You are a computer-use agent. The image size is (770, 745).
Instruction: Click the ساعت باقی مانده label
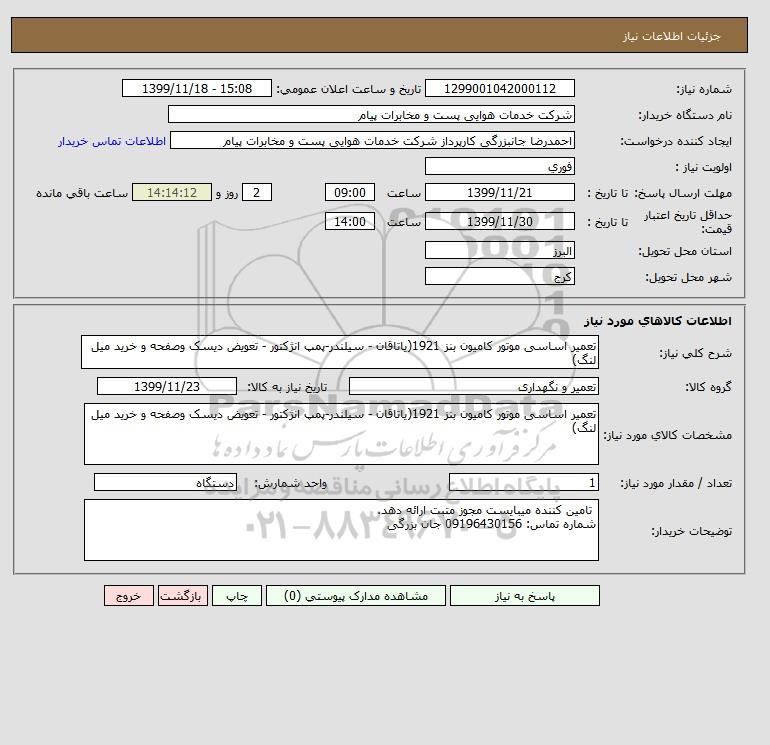click(82, 193)
